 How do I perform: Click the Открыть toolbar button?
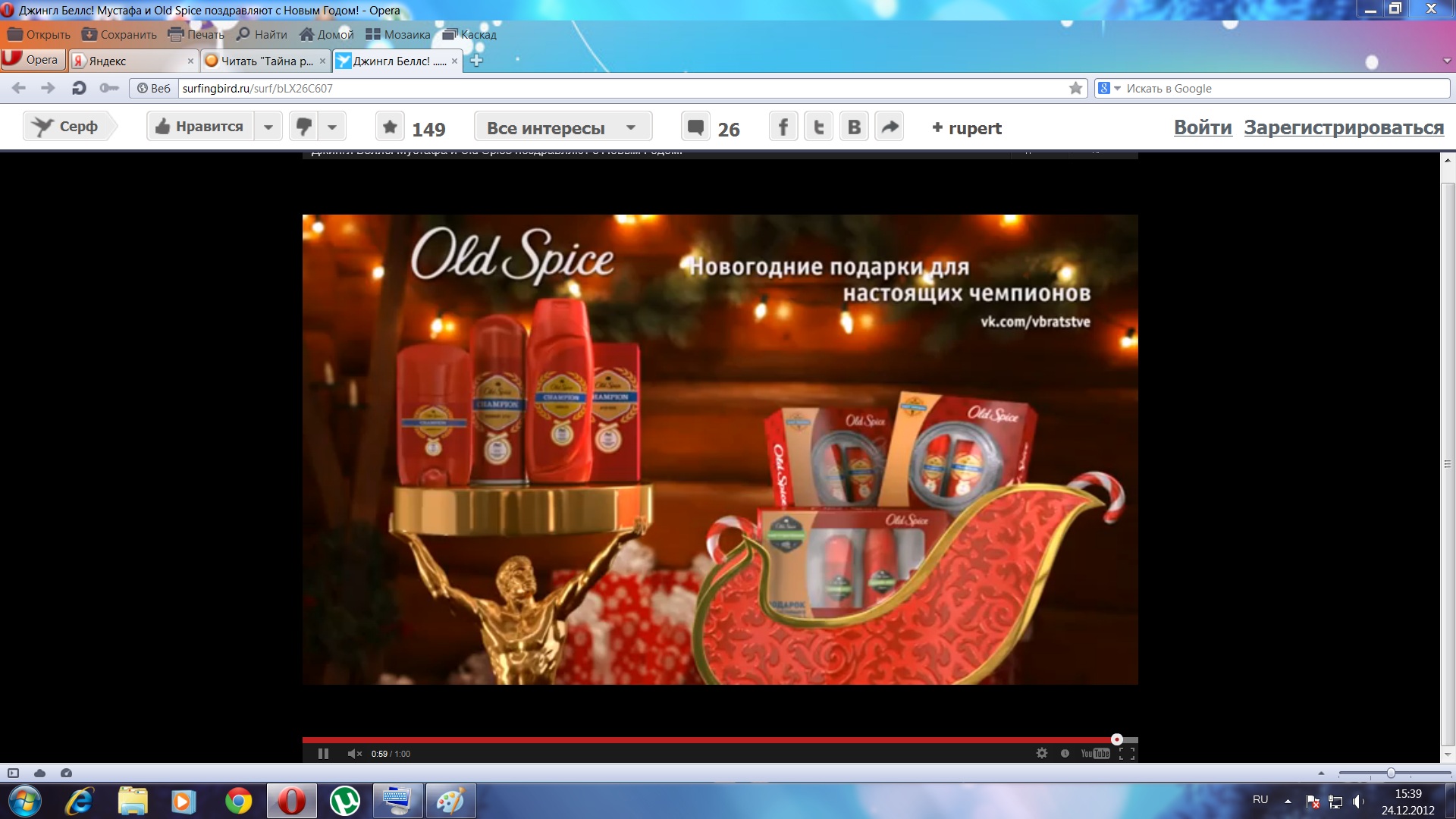click(39, 34)
